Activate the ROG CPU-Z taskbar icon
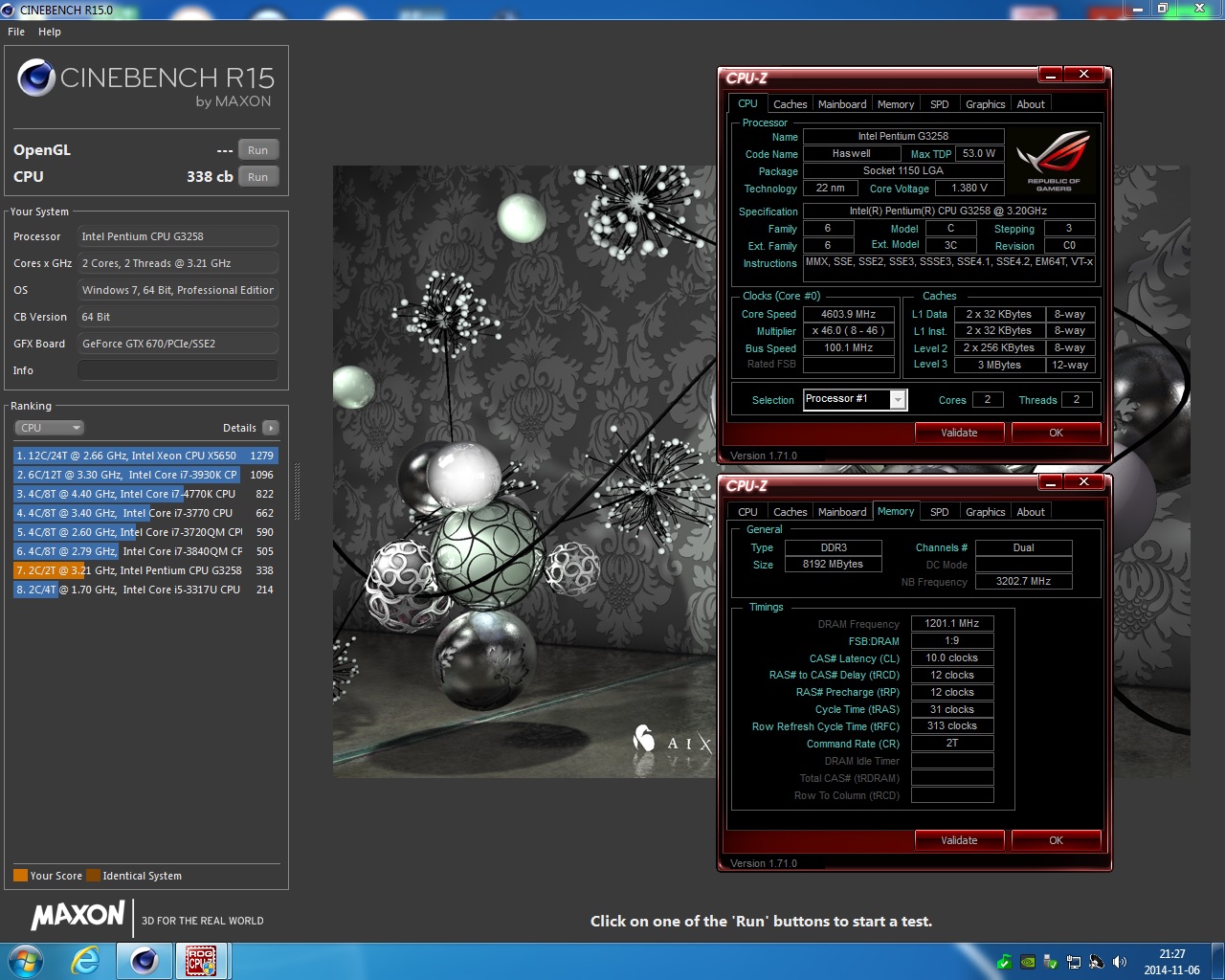The image size is (1225, 980). [x=201, y=960]
